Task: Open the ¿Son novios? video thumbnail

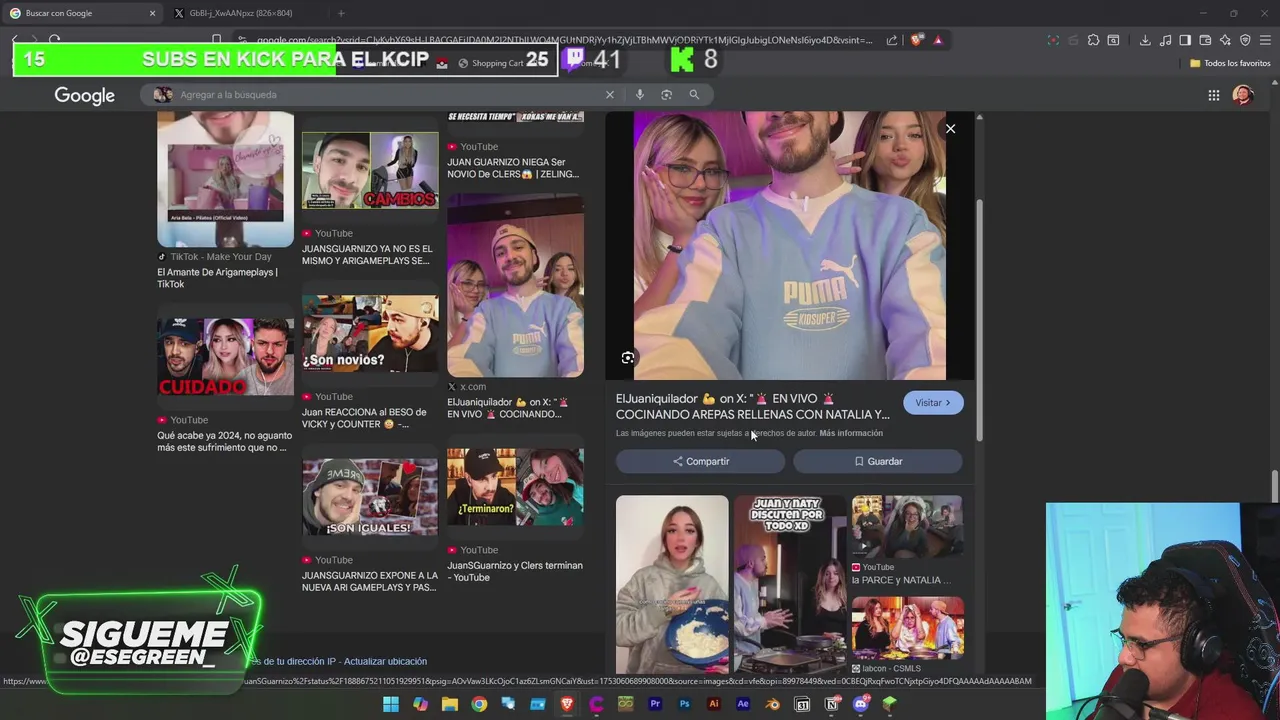Action: tap(370, 333)
